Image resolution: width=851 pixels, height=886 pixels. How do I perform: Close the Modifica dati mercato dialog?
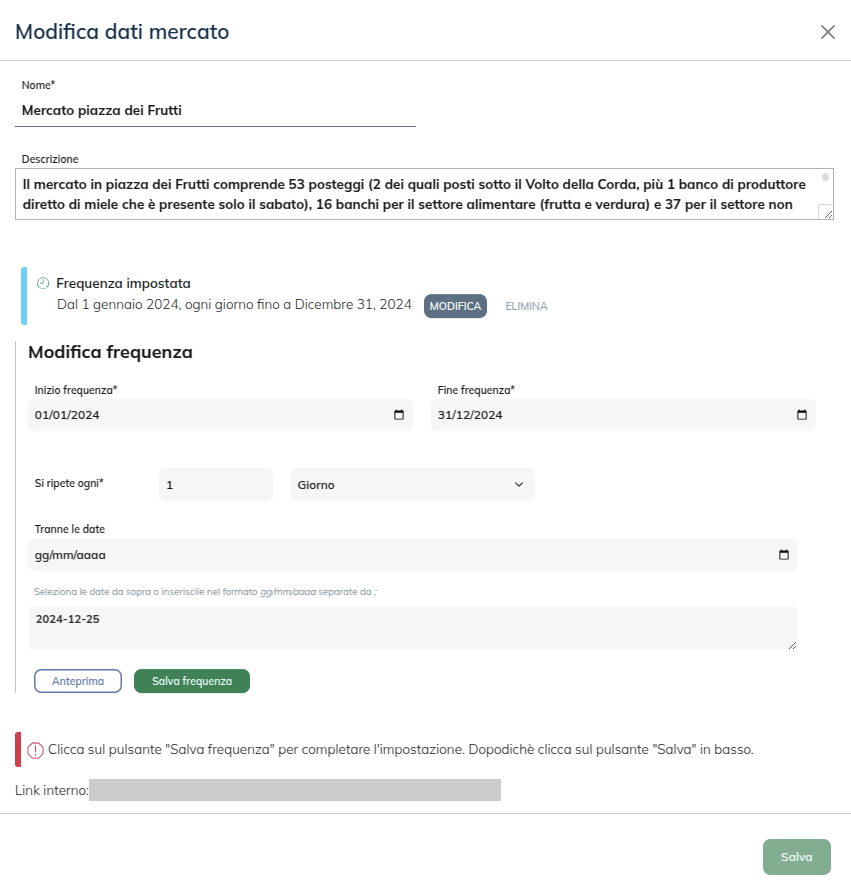pos(827,32)
